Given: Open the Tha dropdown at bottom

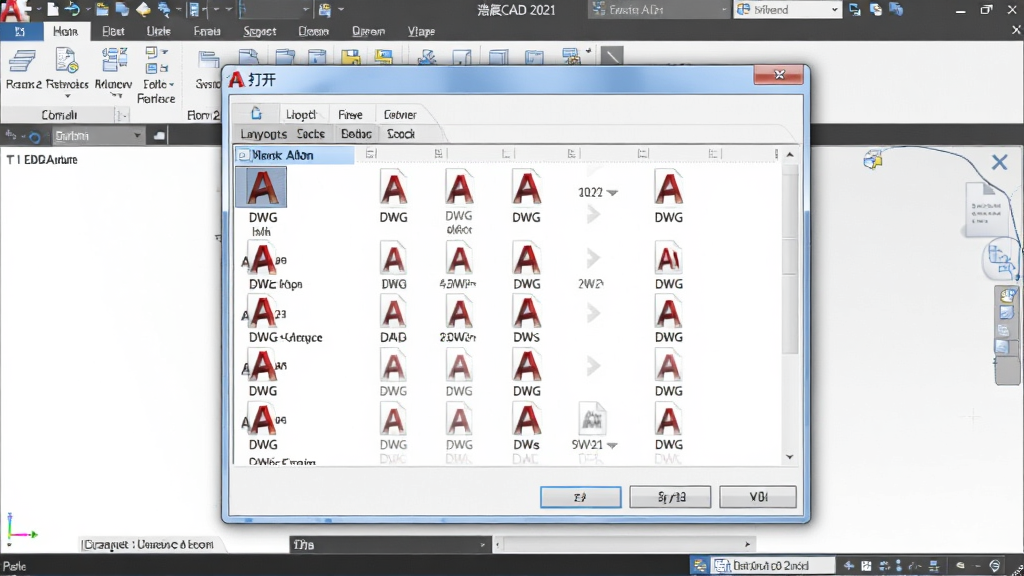Looking at the screenshot, I should [389, 544].
